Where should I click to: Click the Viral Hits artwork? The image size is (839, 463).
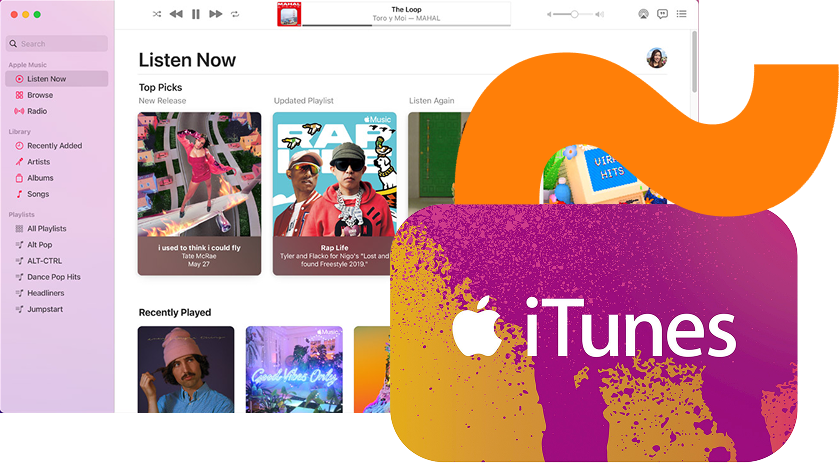(x=605, y=174)
